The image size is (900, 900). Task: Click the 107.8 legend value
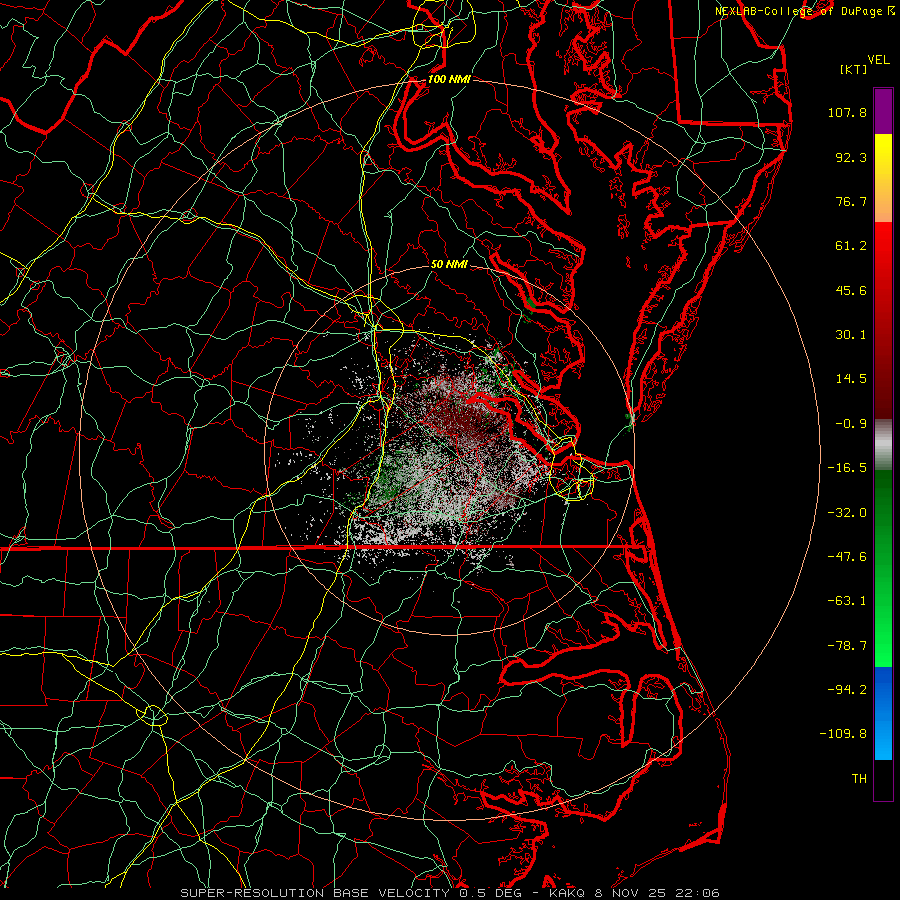[x=847, y=112]
